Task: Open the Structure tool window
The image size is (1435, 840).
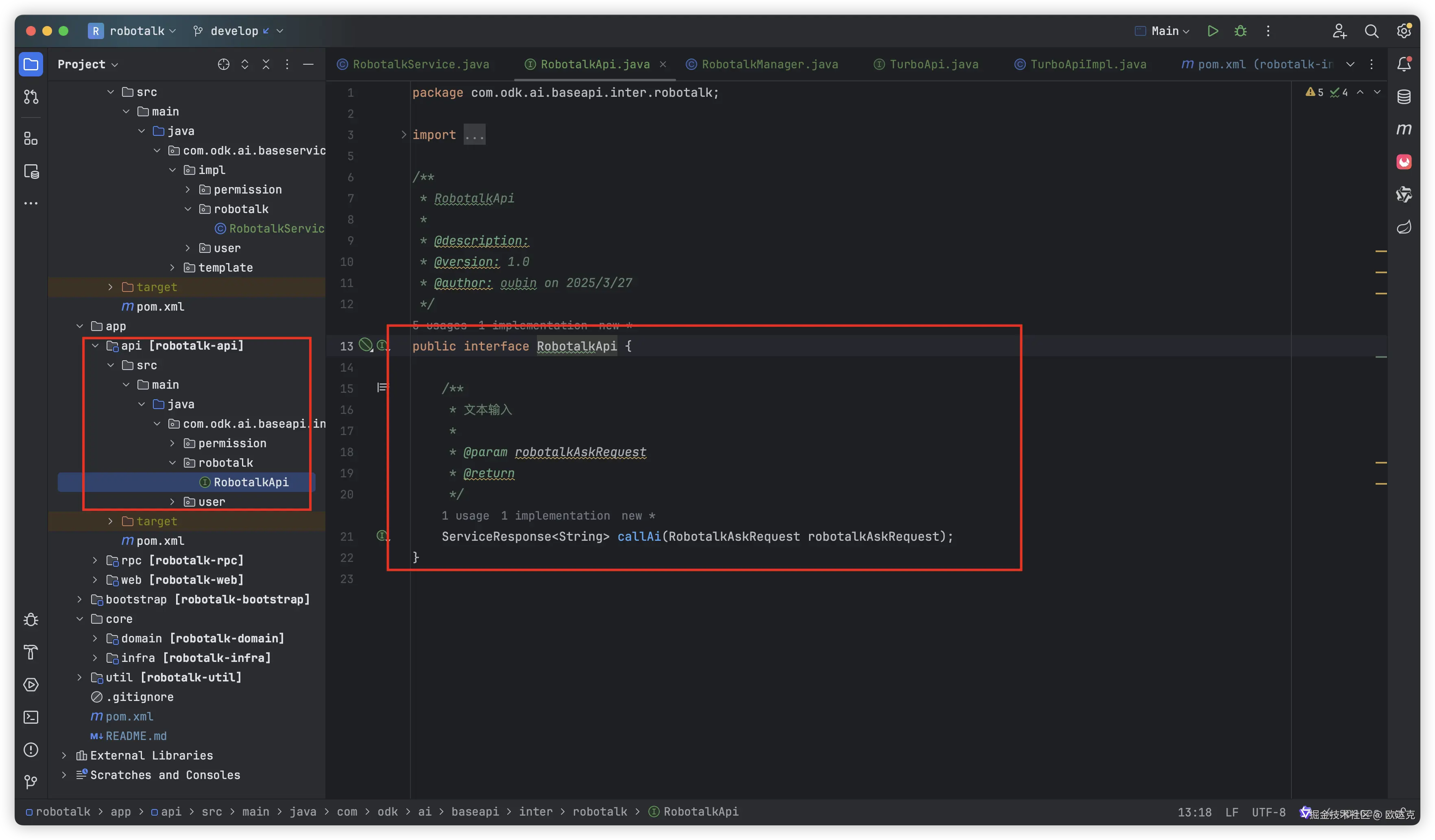Action: pyautogui.click(x=31, y=138)
